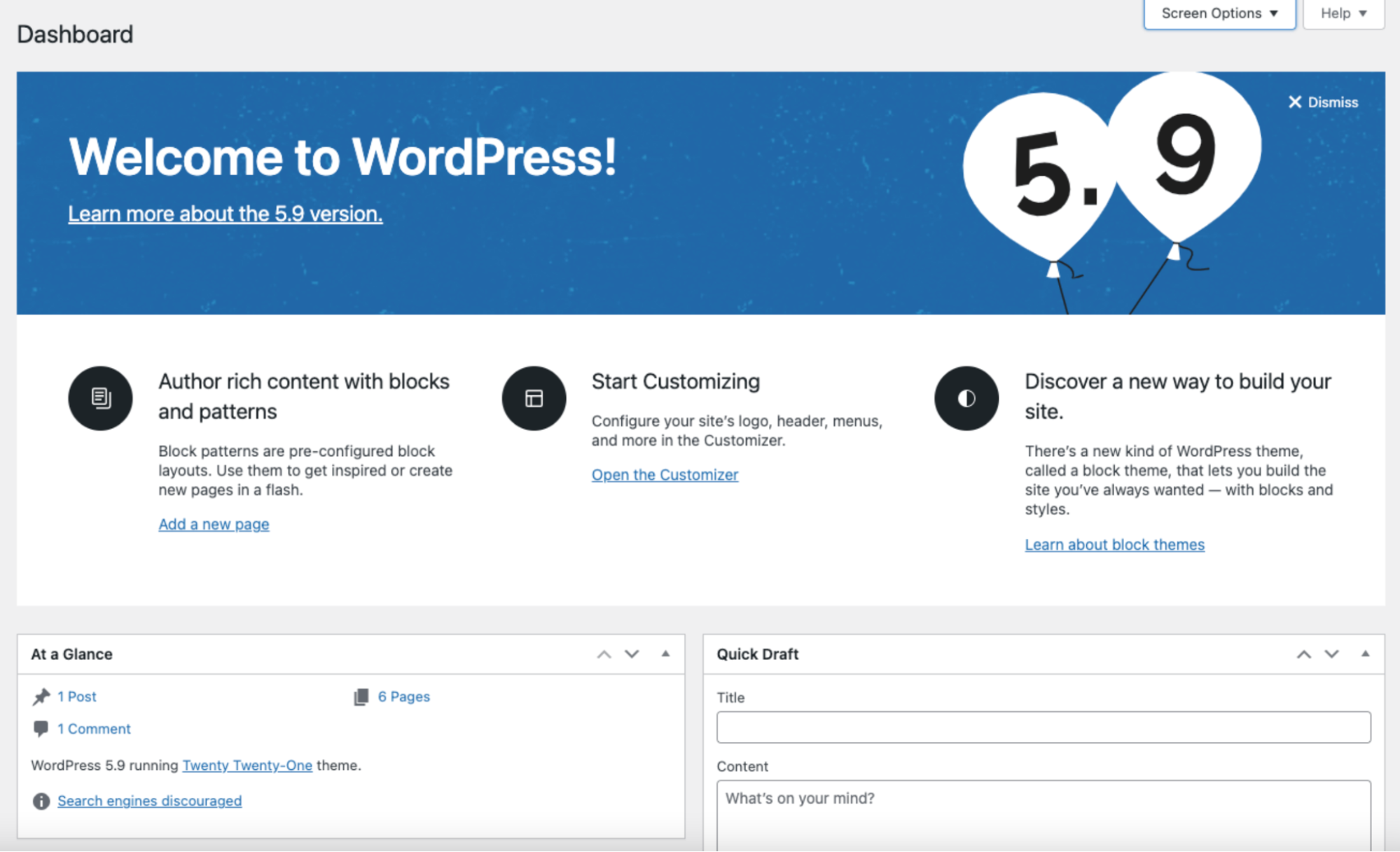Dismiss the Welcome to WordPress panel

pyautogui.click(x=1323, y=102)
